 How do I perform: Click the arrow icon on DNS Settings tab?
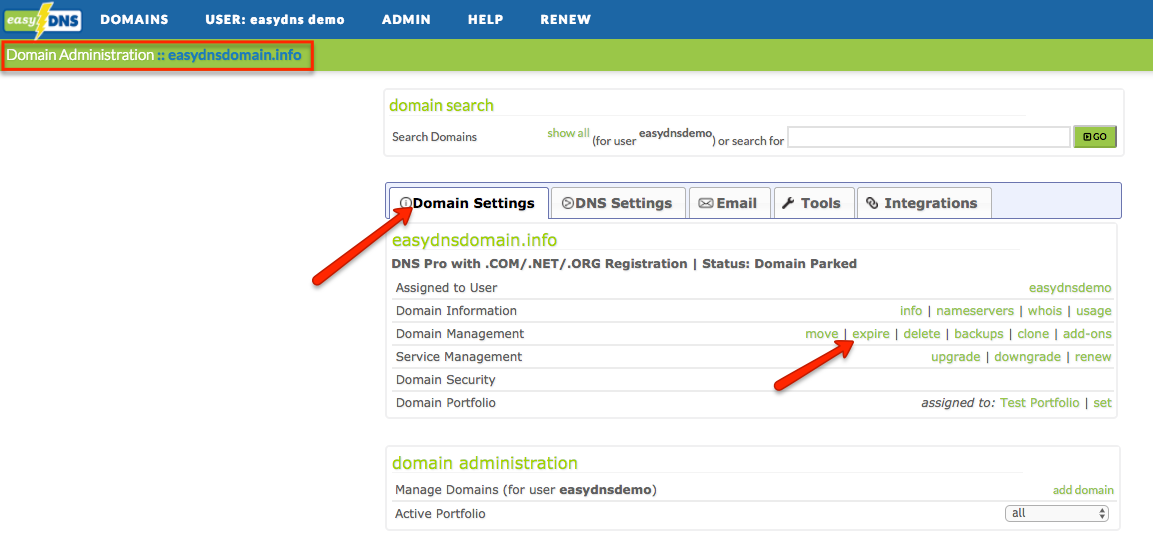click(x=568, y=204)
